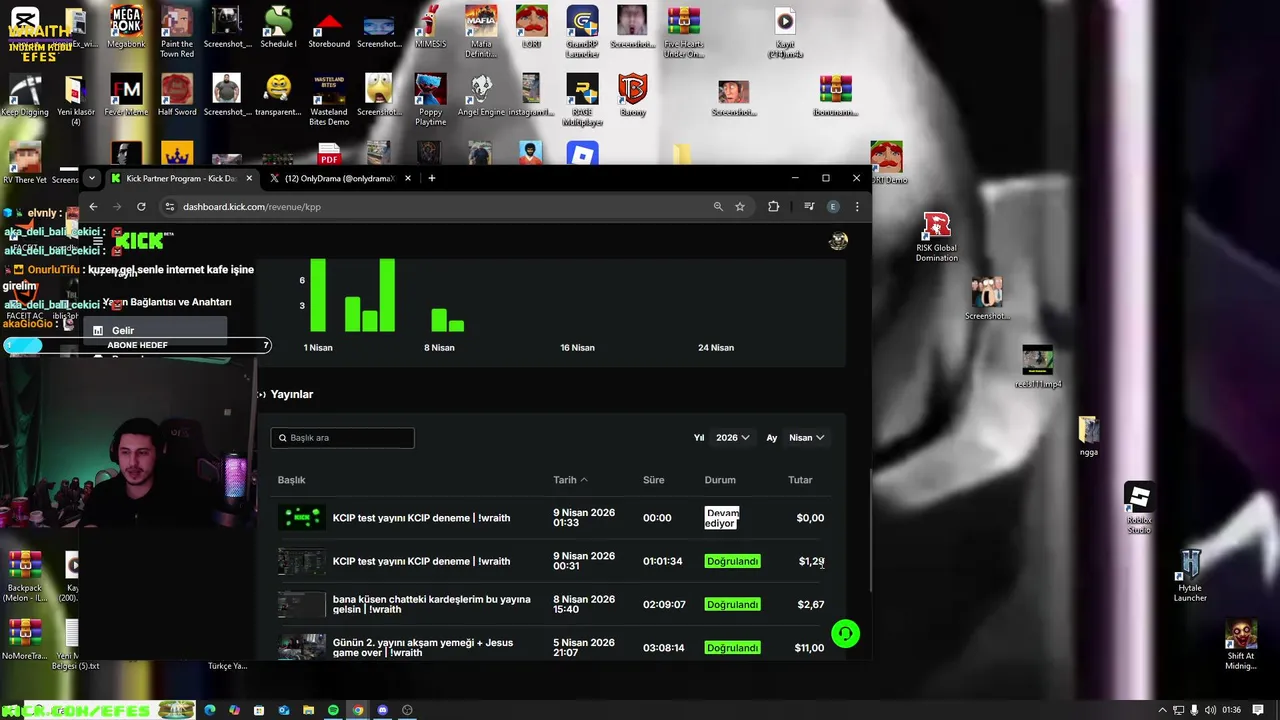Click the zoom magnifier in address bar
Screen dimensions: 1280x720
(x=718, y=207)
